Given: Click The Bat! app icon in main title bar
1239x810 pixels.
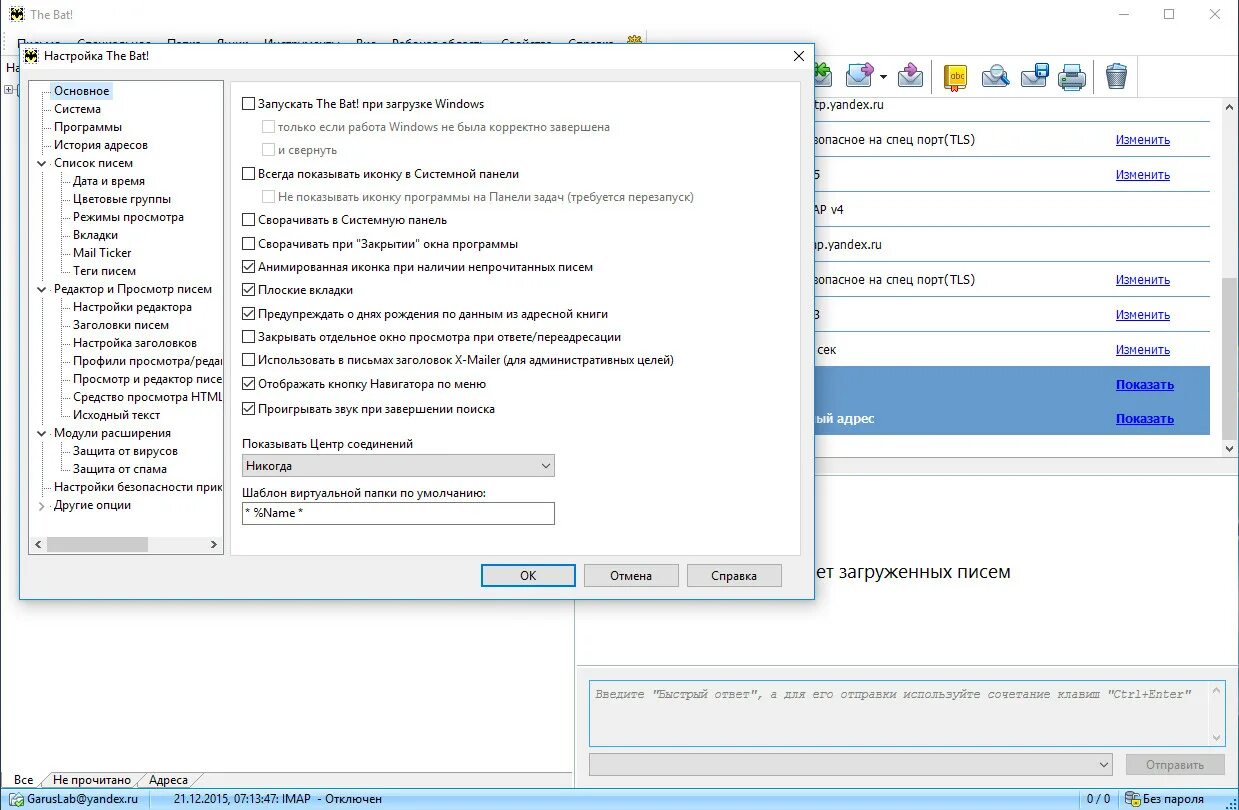Looking at the screenshot, I should coord(16,14).
